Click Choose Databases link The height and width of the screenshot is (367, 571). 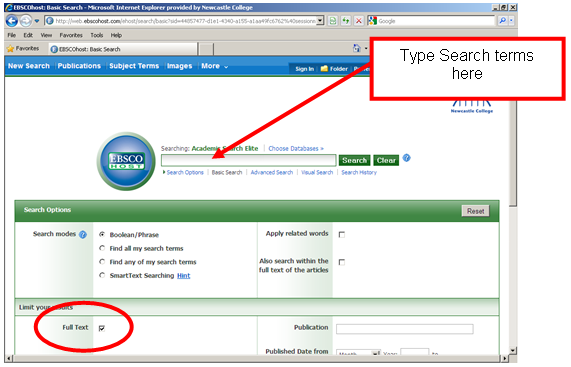pyautogui.click(x=296, y=149)
